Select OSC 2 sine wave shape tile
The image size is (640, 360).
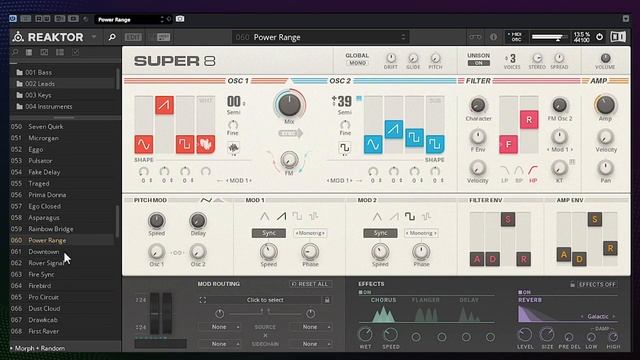coord(373,144)
